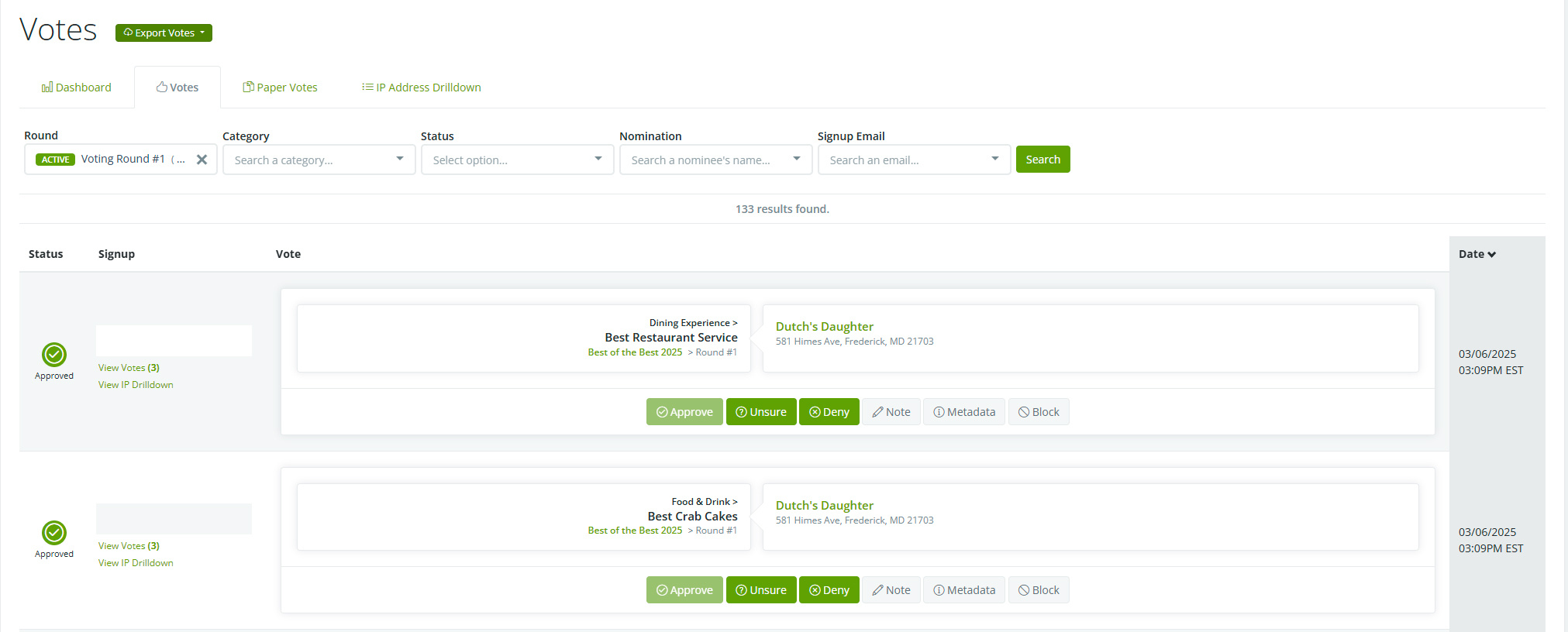Go to IP Address Drilldown tab
Viewport: 1568px width, 632px height.
click(422, 88)
